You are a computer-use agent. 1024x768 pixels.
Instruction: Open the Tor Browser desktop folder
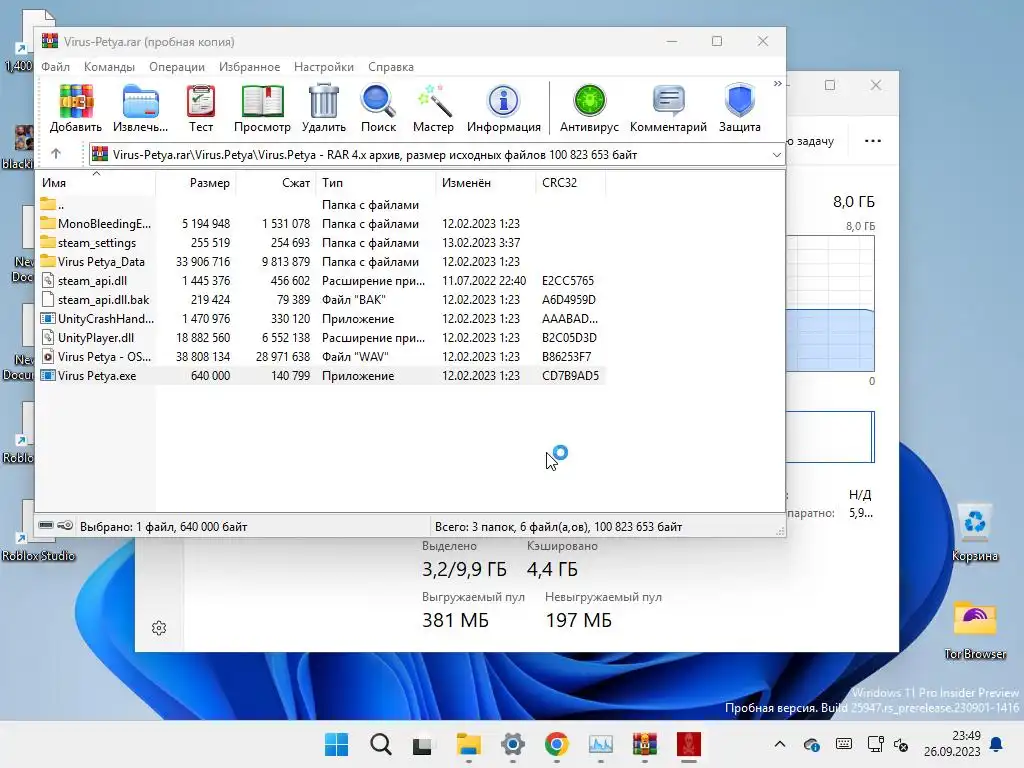click(974, 630)
